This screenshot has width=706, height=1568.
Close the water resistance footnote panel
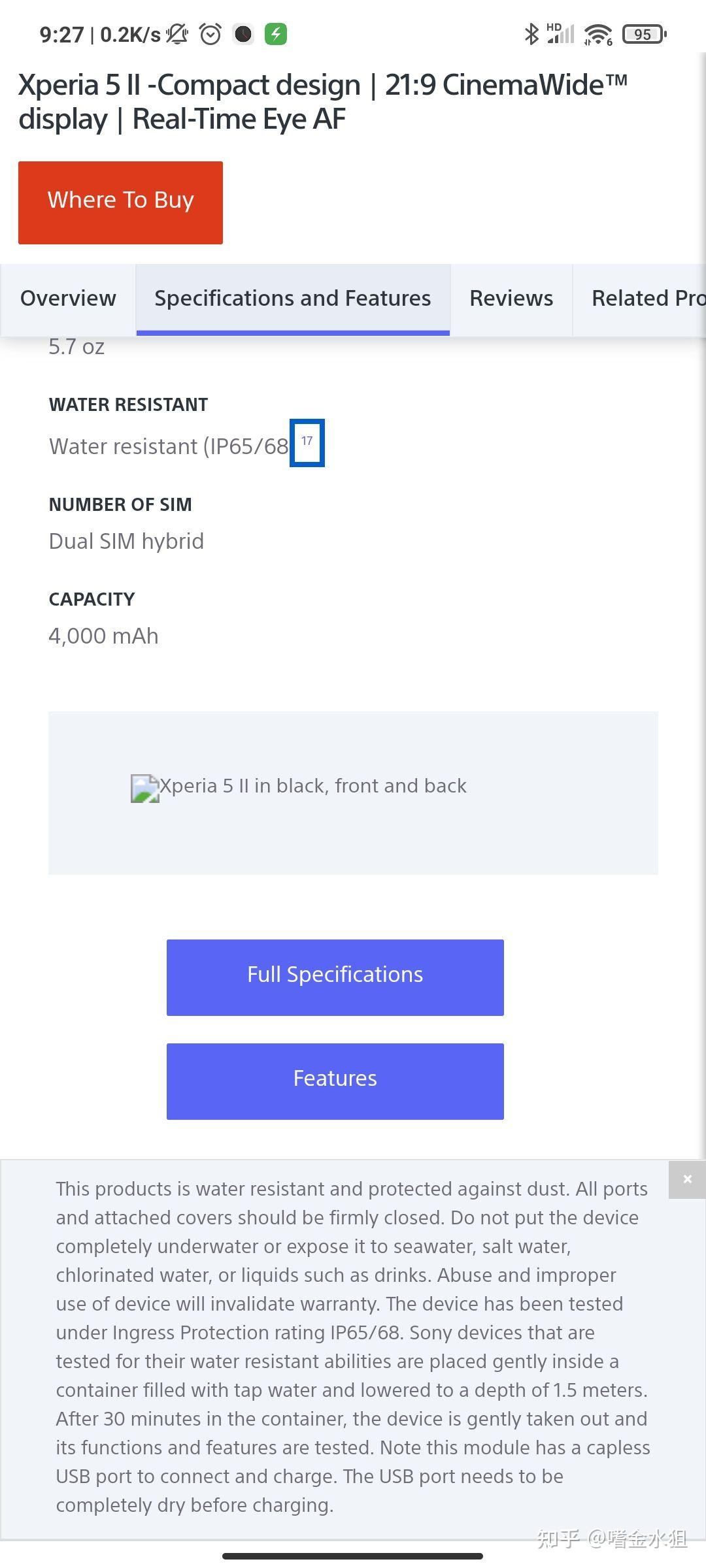pyautogui.click(x=687, y=1179)
